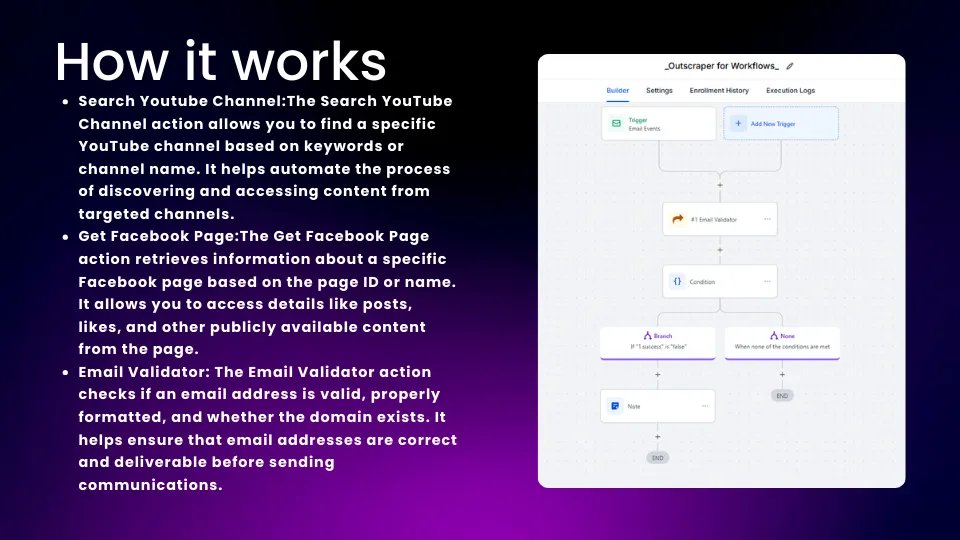Image resolution: width=960 pixels, height=540 pixels.
Task: Click the plus icon in Add New Trigger
Action: click(738, 124)
